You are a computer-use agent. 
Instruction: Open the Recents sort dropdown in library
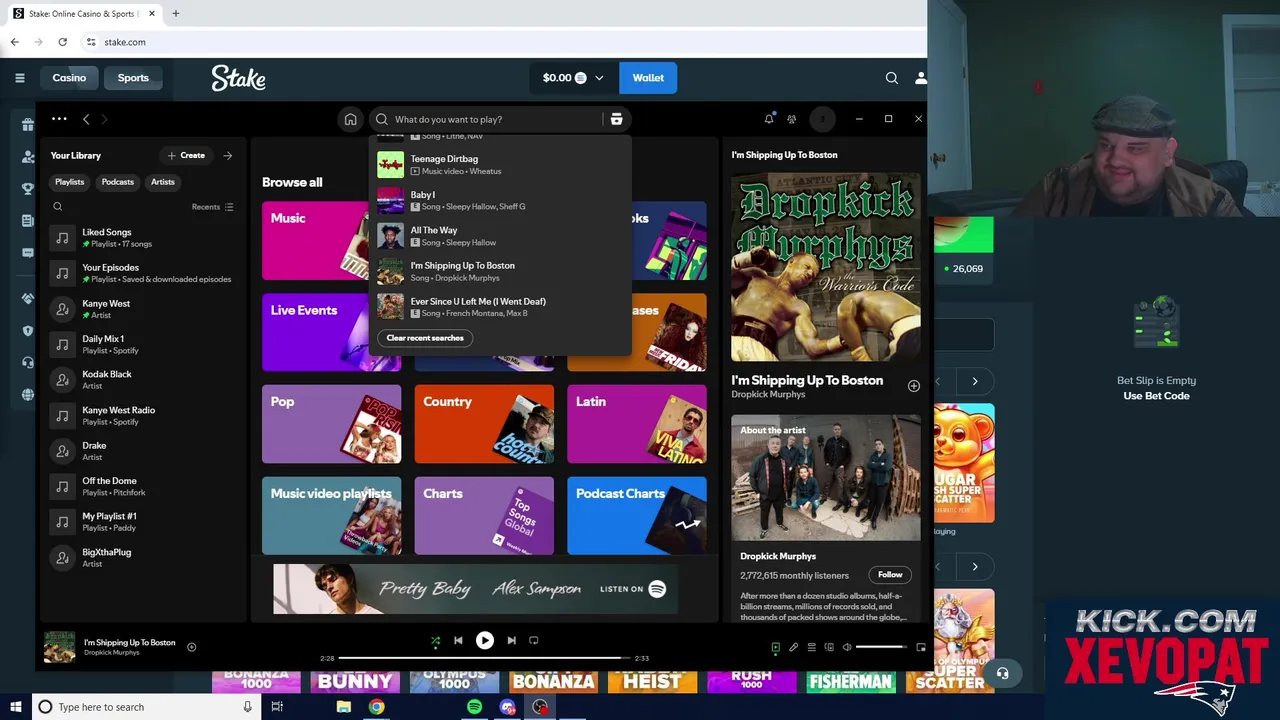(212, 207)
